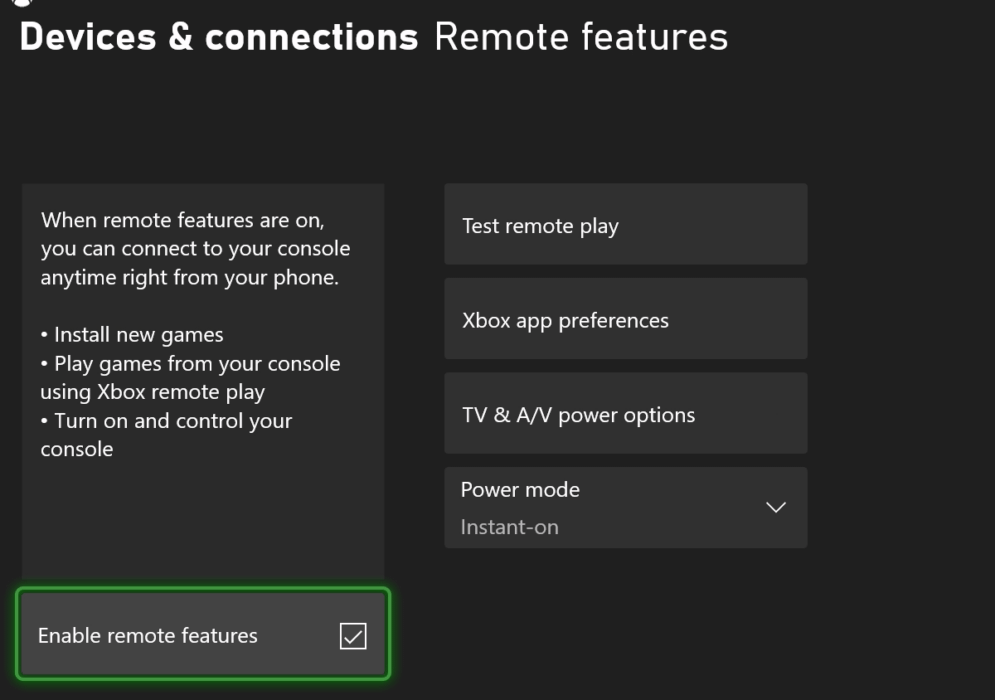Click the highlighted Enable remote features tile
This screenshot has width=995, height=700.
click(x=202, y=634)
